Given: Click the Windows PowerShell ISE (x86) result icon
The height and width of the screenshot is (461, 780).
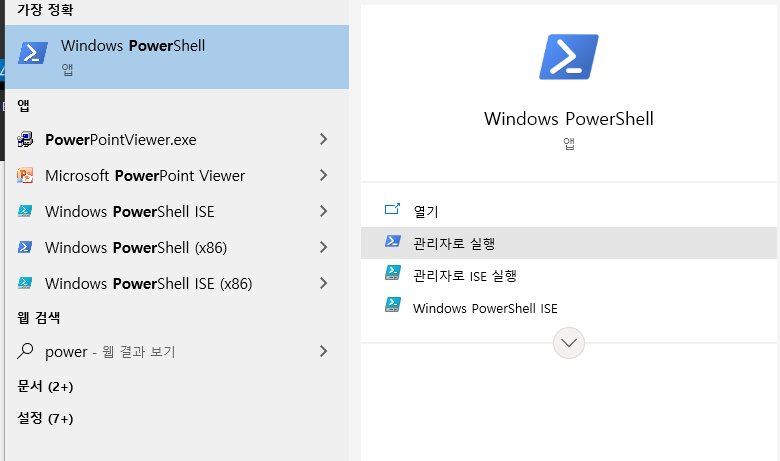Looking at the screenshot, I should pyautogui.click(x=25, y=283).
